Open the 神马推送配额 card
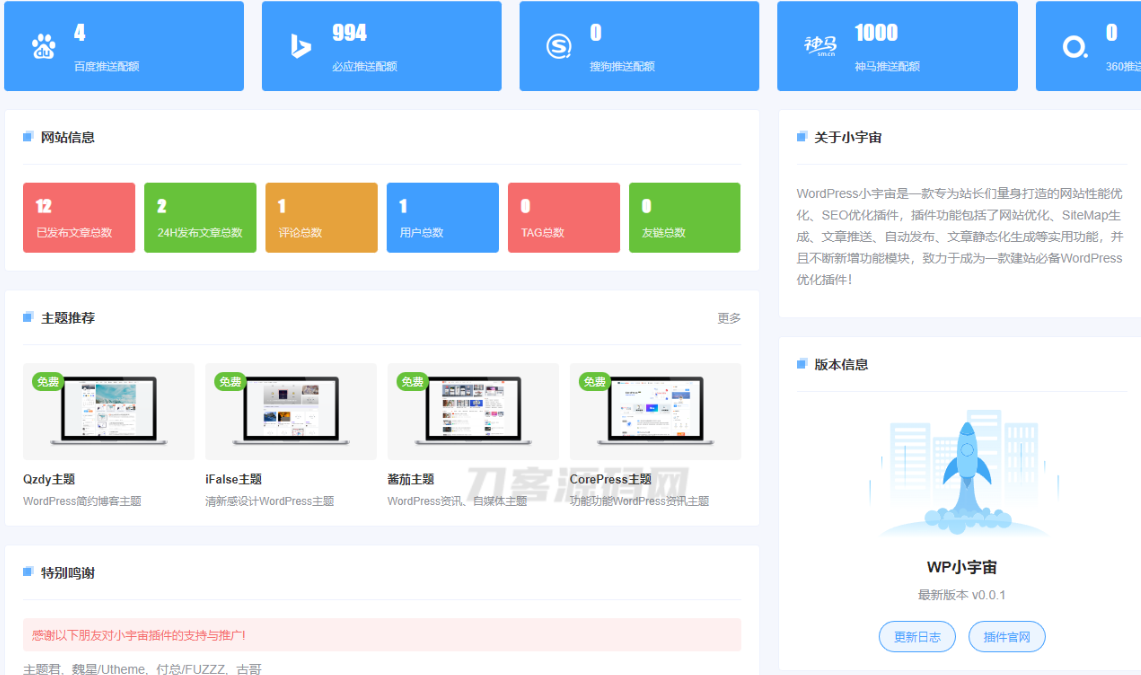1141x675 pixels. [x=897, y=46]
